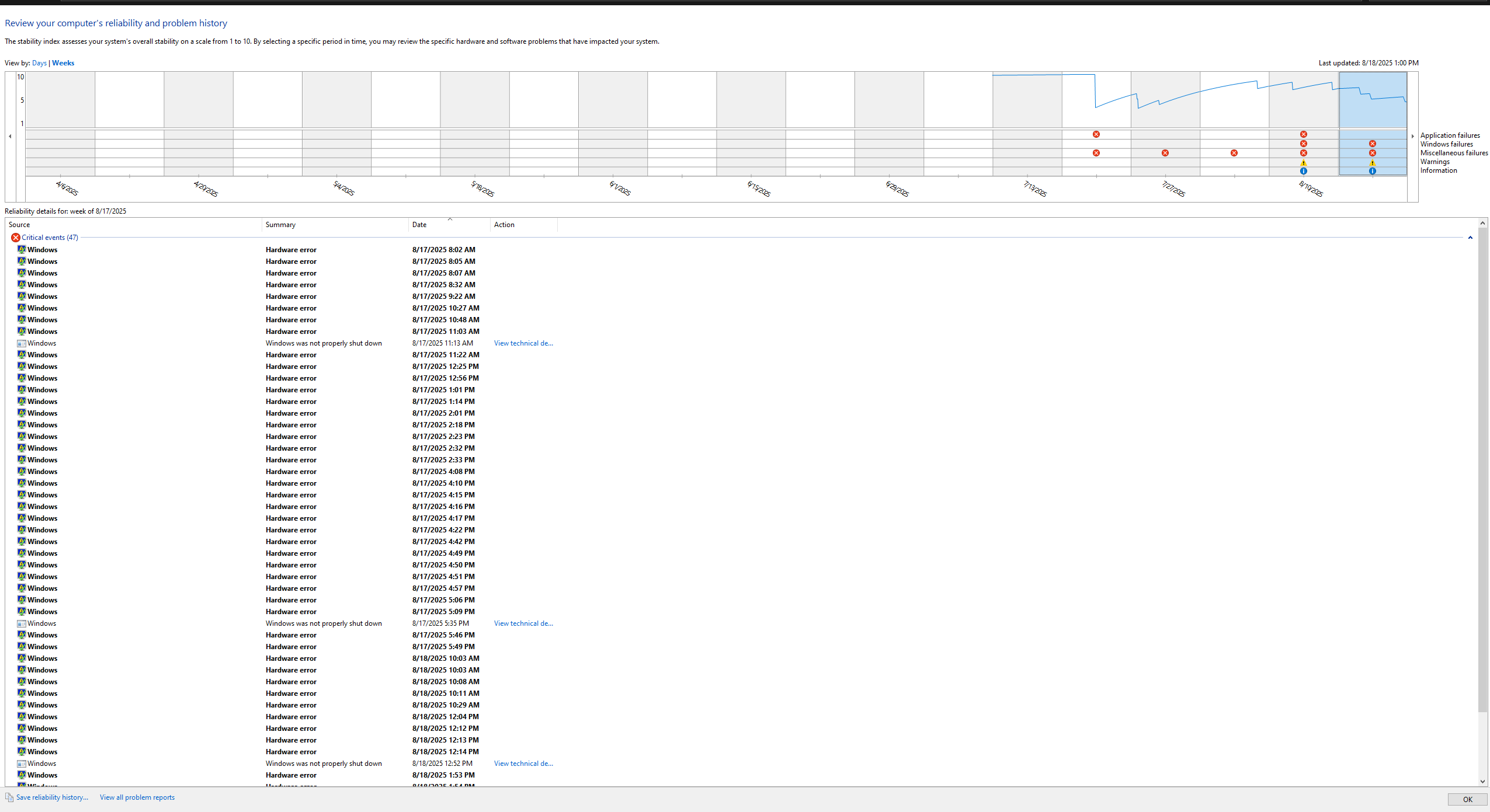
Task: Click Application failures icon for week of 8/10/2025
Action: click(x=1304, y=134)
